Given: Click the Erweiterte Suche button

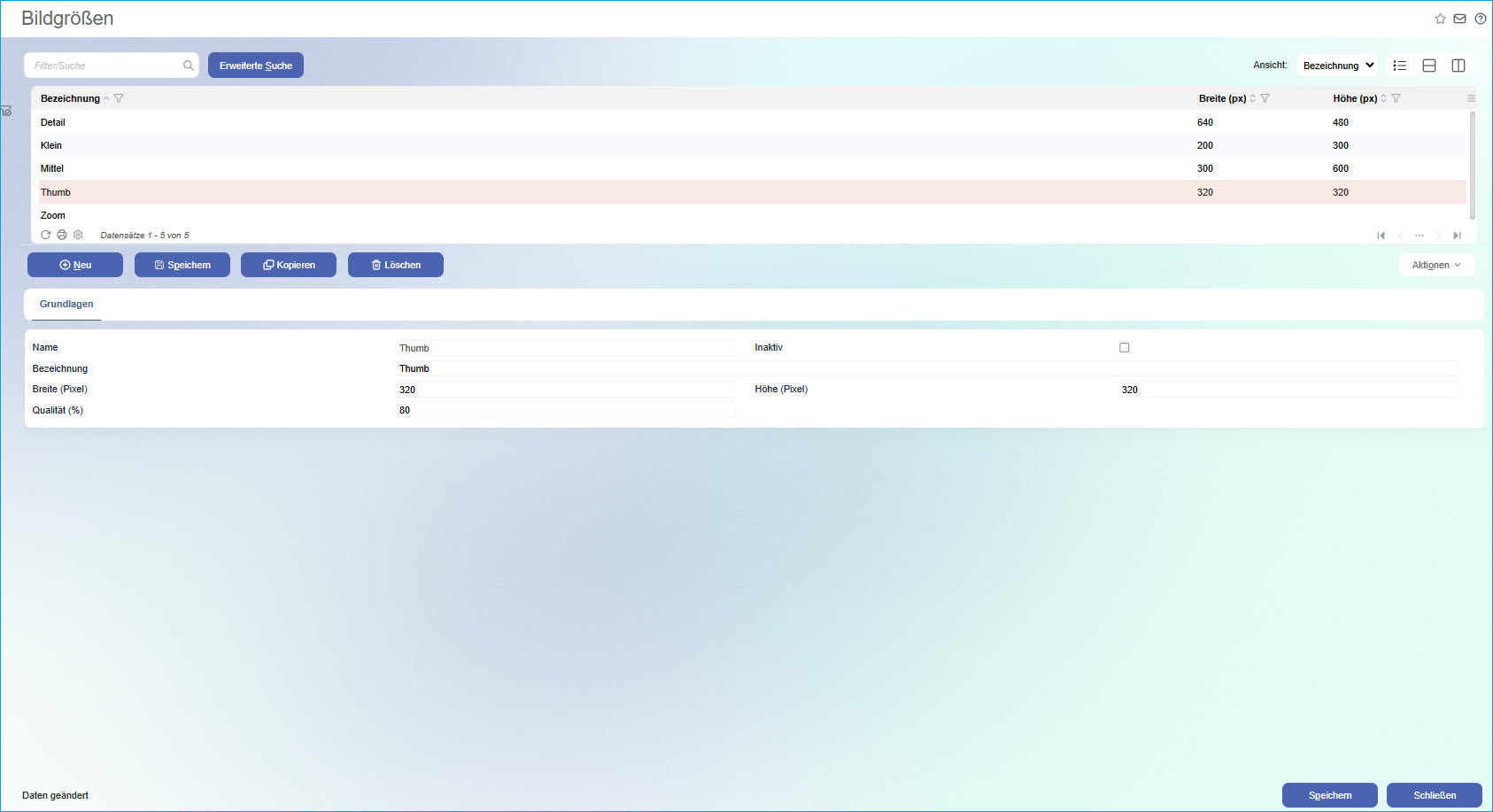Looking at the screenshot, I should pos(256,66).
